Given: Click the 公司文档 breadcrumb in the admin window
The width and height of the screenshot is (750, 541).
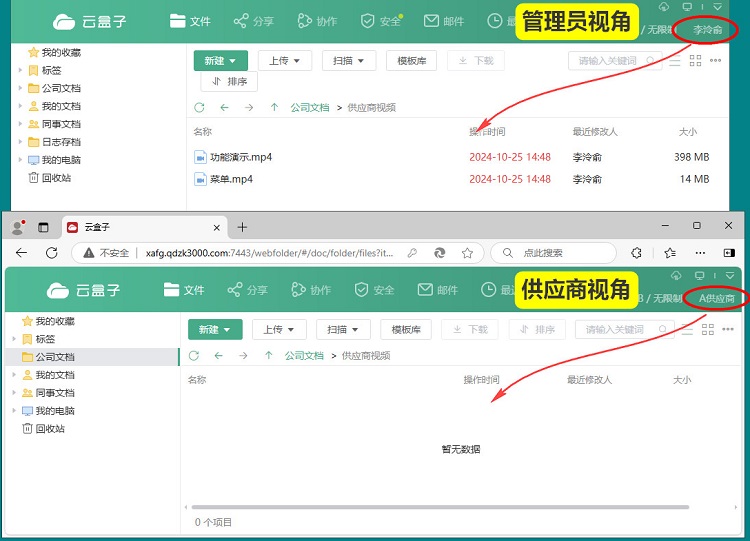Looking at the screenshot, I should 309,107.
